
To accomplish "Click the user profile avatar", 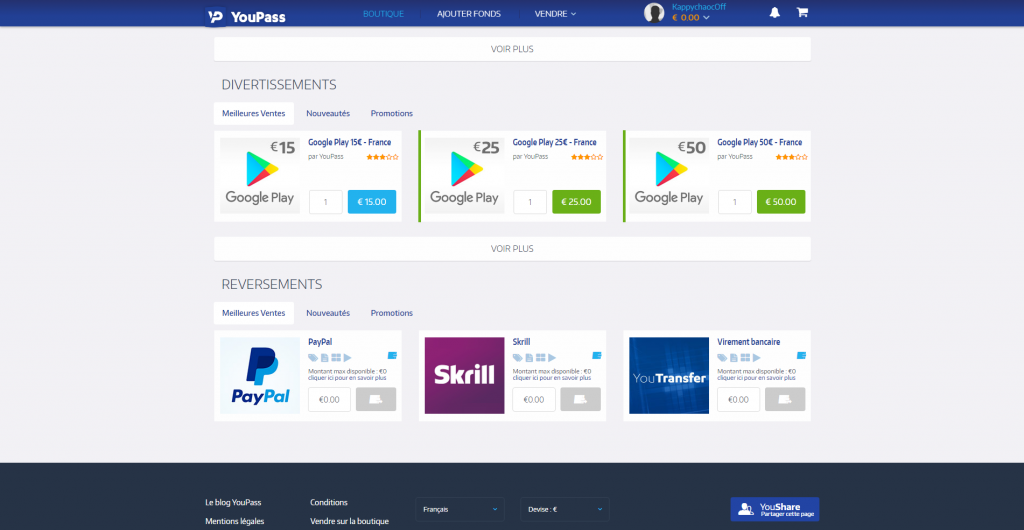I will coord(654,13).
